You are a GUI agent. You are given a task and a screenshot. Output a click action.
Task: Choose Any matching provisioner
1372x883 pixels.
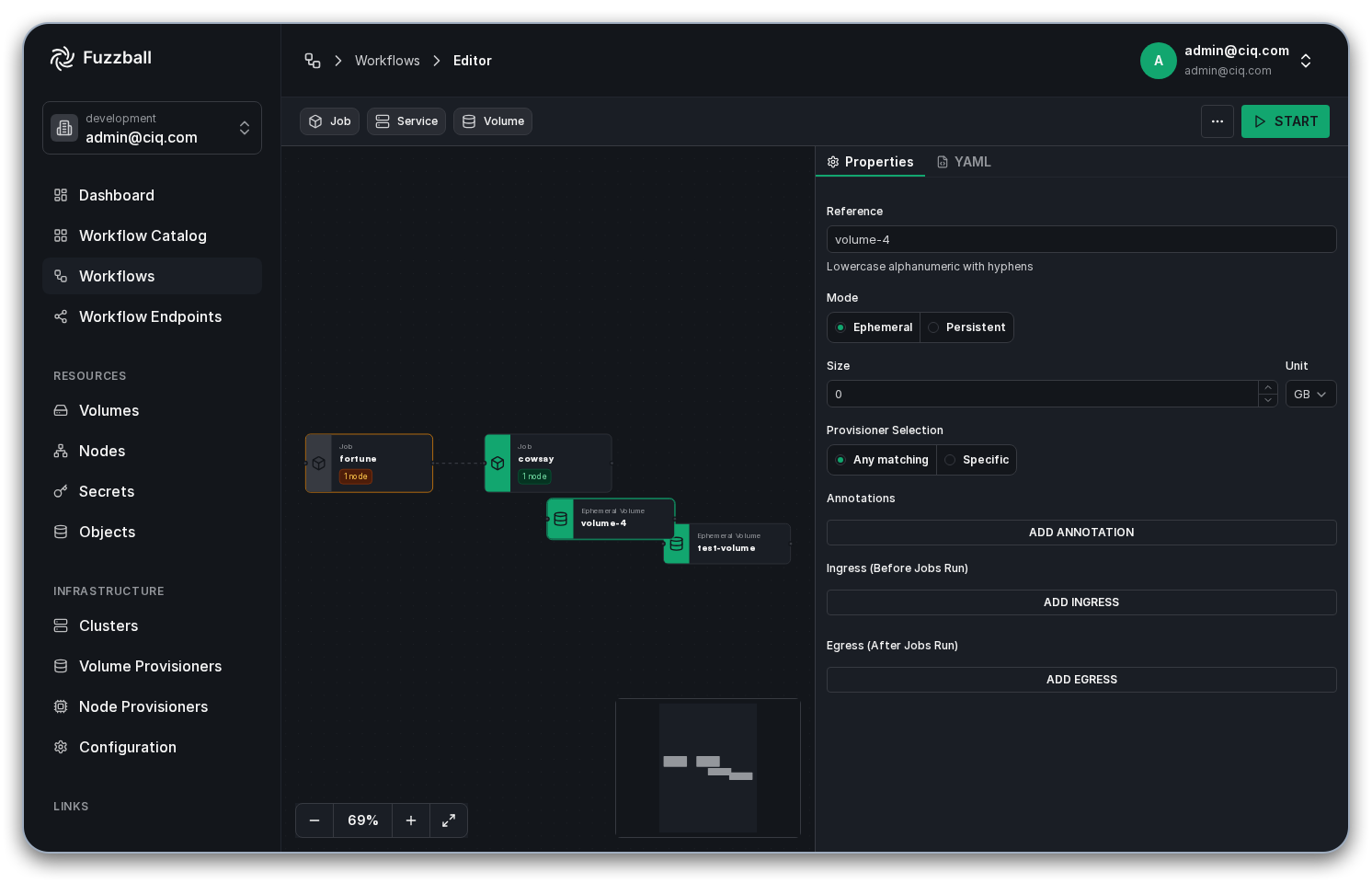[x=882, y=460]
